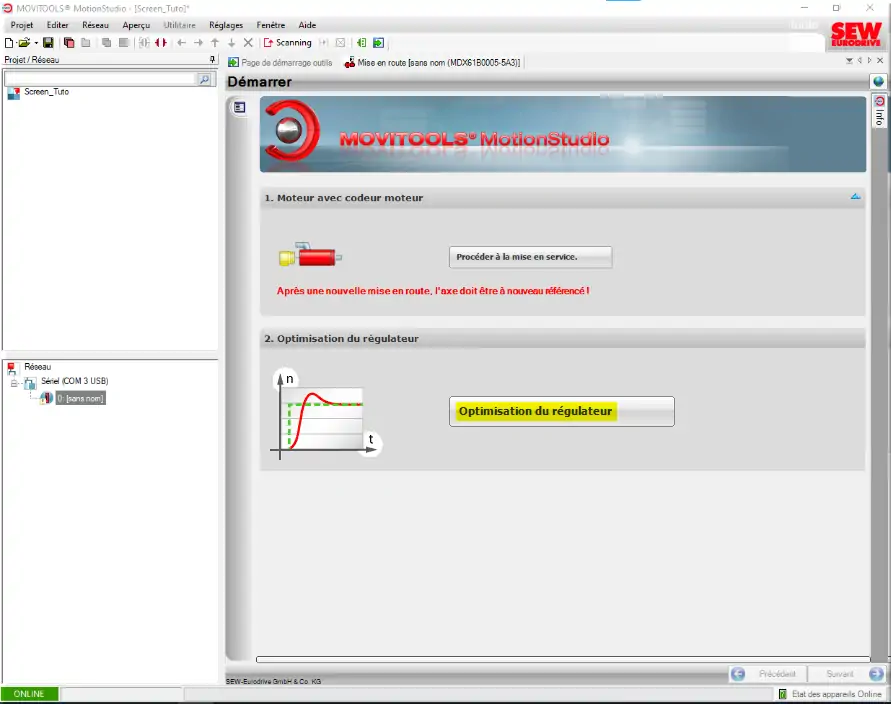Open the folder dropdown arrow in the toolbar
891x704 pixels.
[36, 43]
